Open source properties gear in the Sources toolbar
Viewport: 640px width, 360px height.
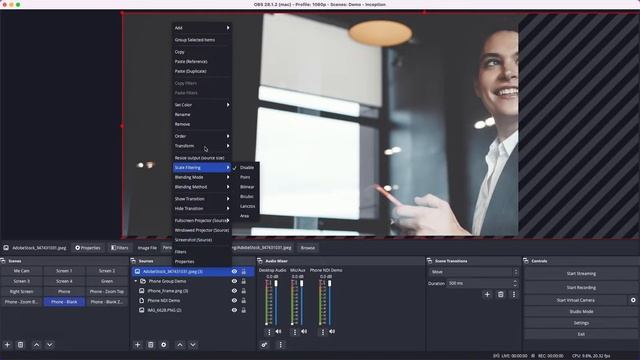[164, 345]
